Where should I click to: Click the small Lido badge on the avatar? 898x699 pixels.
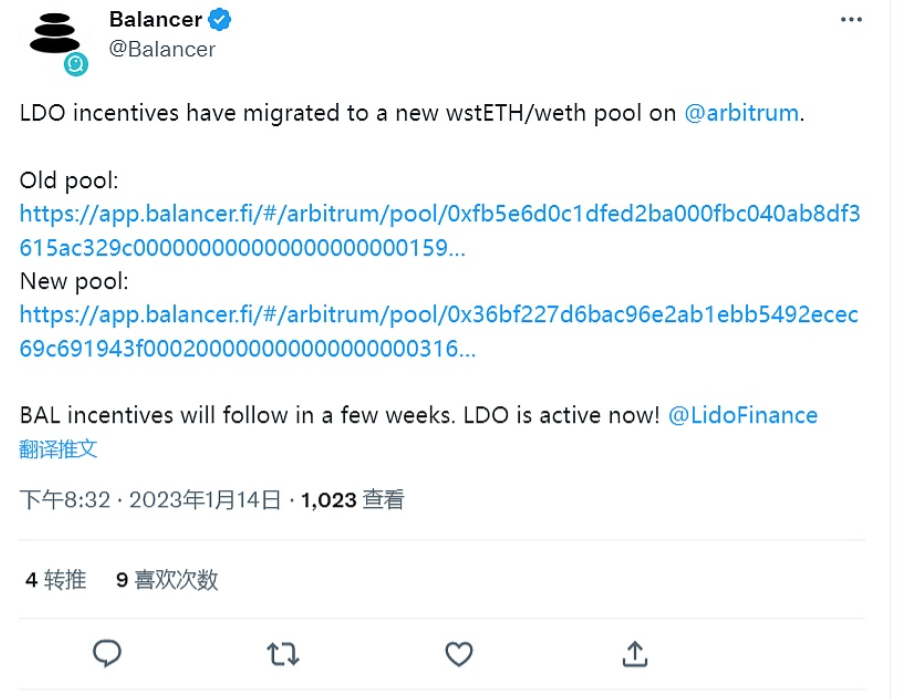click(75, 63)
